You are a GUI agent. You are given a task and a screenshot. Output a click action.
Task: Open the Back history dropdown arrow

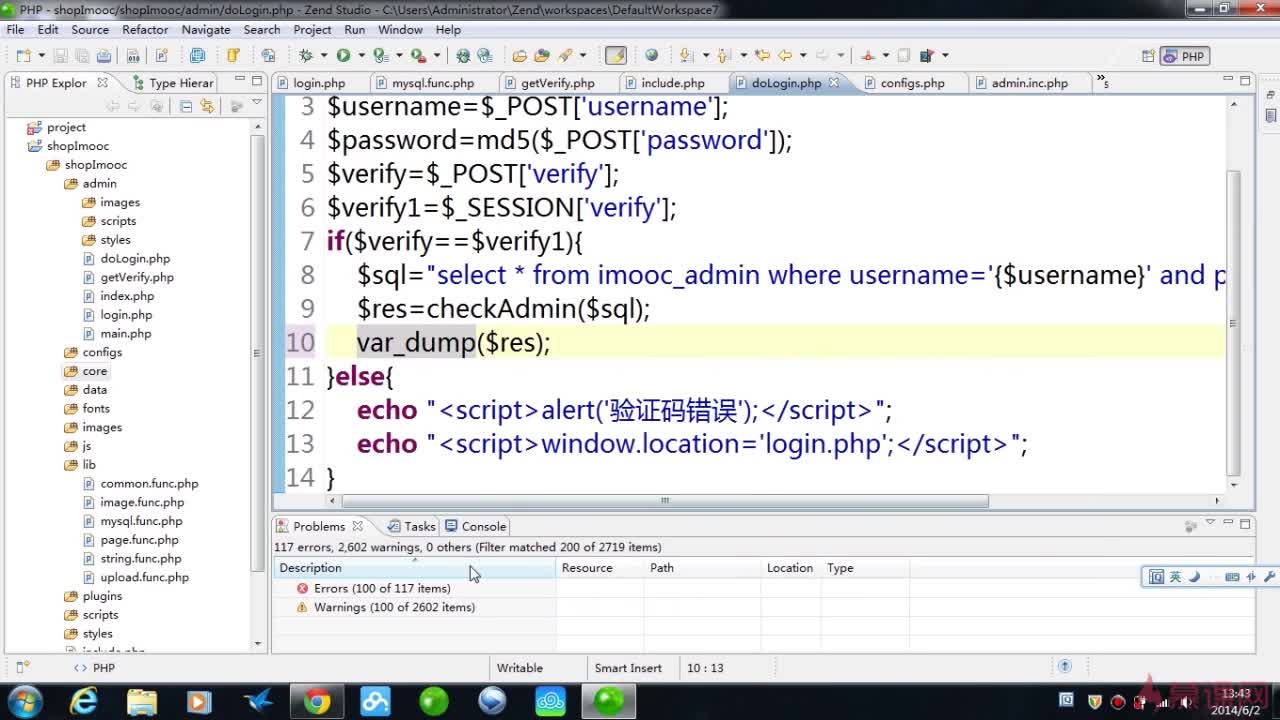coord(803,56)
